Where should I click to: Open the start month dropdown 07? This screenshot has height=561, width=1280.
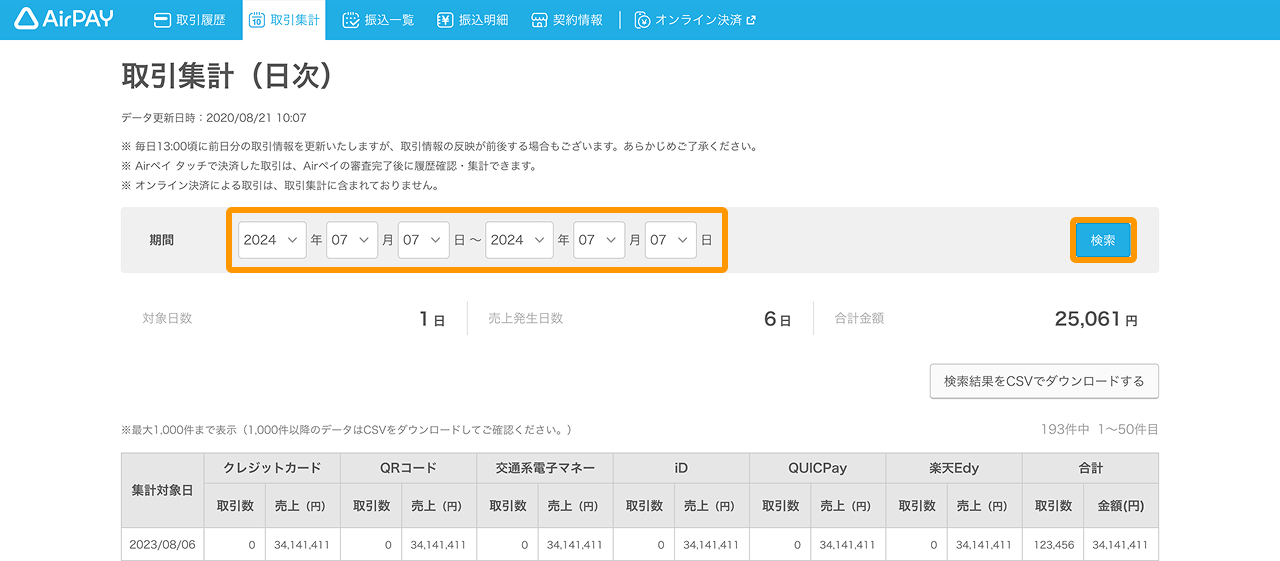(352, 240)
